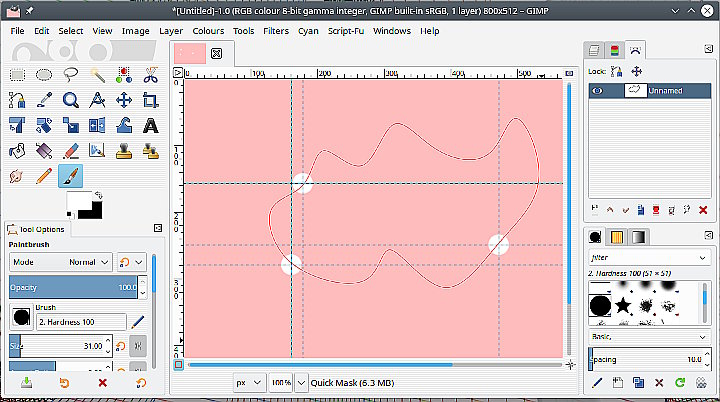Select the Rectangle Select tool

point(17,75)
